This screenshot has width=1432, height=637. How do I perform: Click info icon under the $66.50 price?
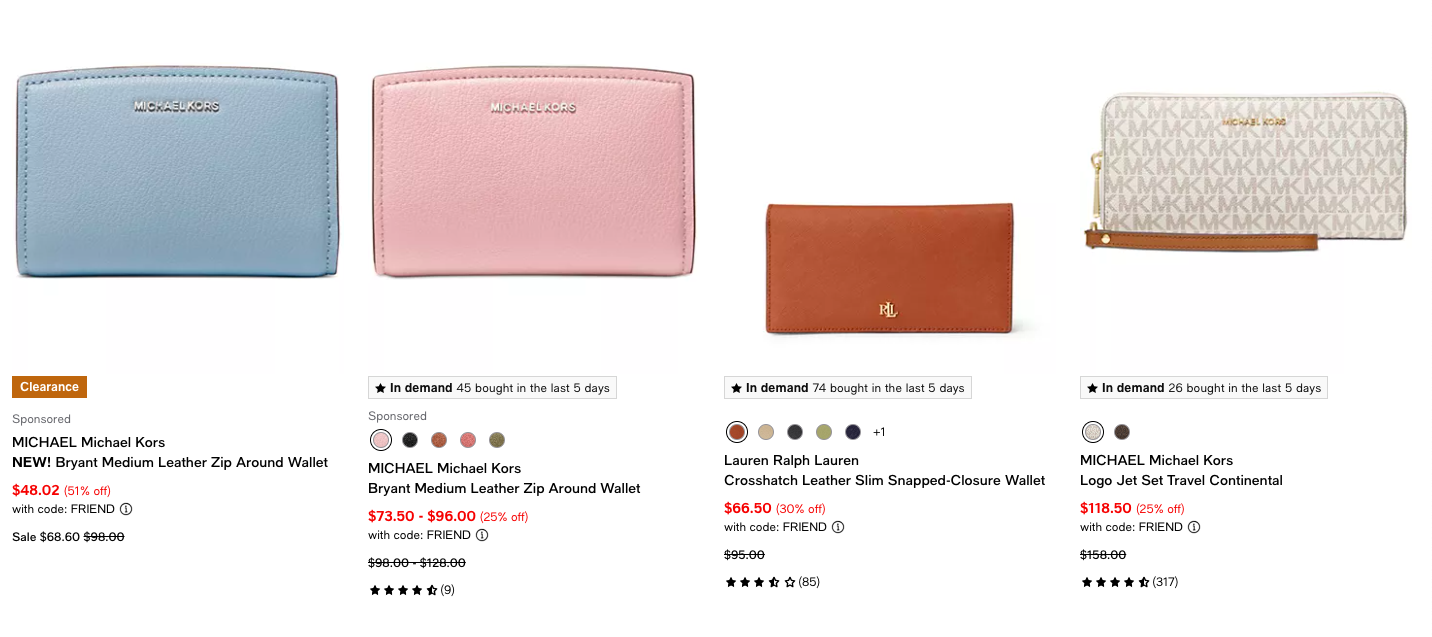(x=838, y=527)
